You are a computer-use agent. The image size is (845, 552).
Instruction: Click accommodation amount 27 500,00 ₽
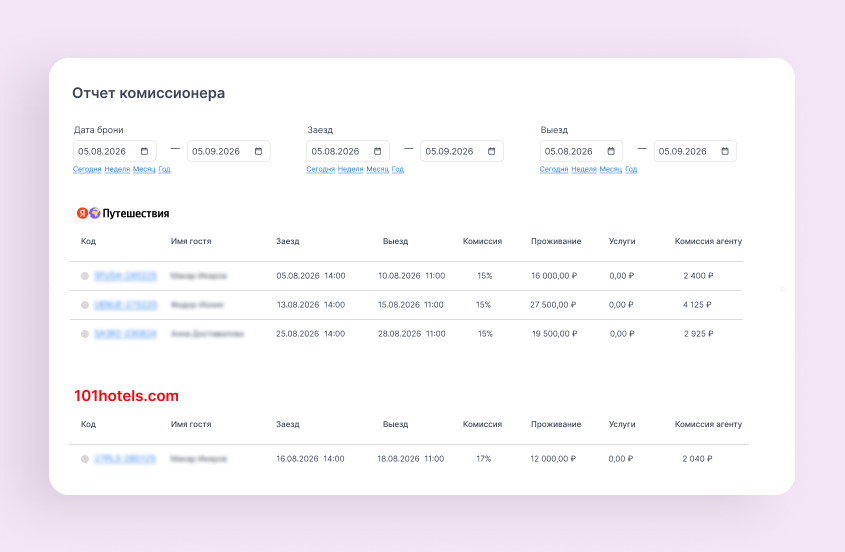click(x=553, y=305)
